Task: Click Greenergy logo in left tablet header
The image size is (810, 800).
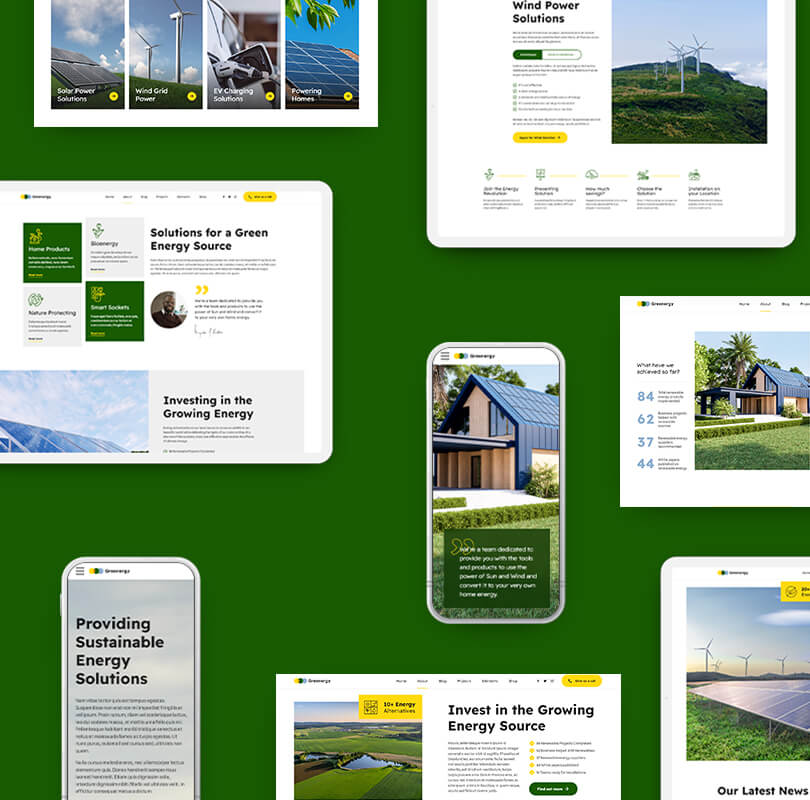Action: 36,197
